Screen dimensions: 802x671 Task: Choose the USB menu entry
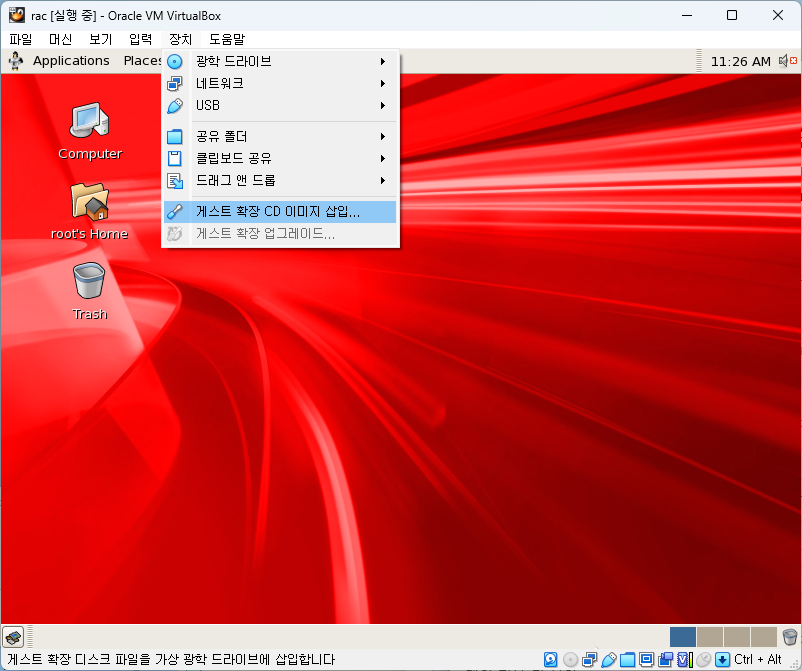pyautogui.click(x=280, y=105)
